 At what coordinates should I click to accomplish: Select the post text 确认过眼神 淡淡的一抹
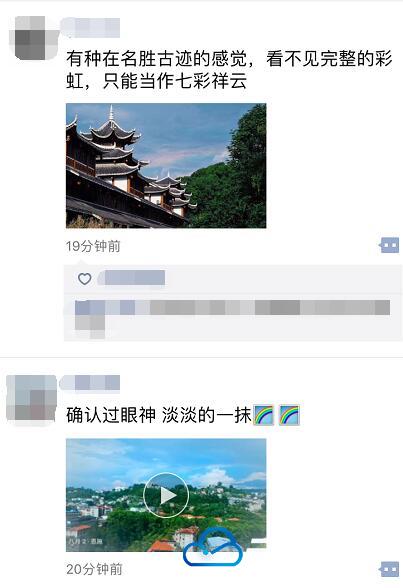pyautogui.click(x=159, y=415)
